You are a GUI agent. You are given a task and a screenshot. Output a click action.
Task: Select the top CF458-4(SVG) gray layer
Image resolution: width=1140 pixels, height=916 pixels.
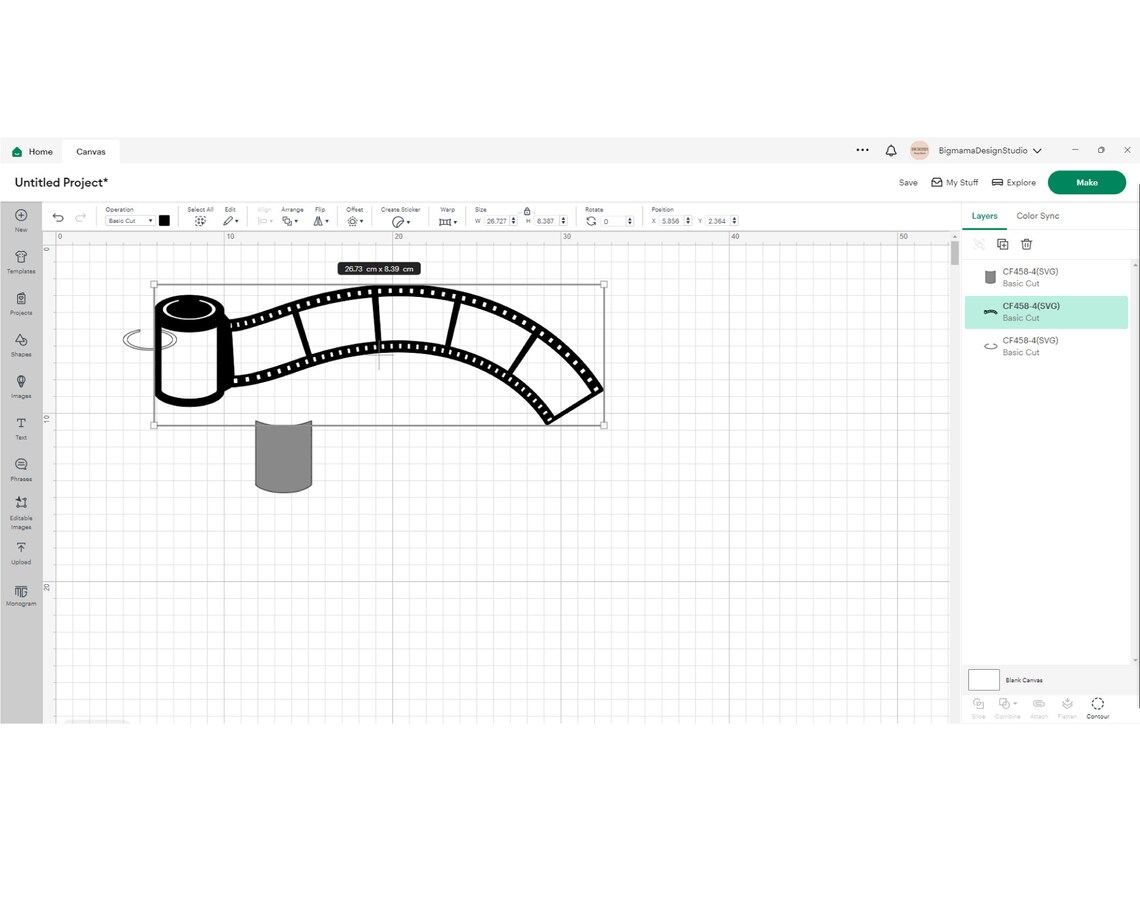click(1046, 277)
